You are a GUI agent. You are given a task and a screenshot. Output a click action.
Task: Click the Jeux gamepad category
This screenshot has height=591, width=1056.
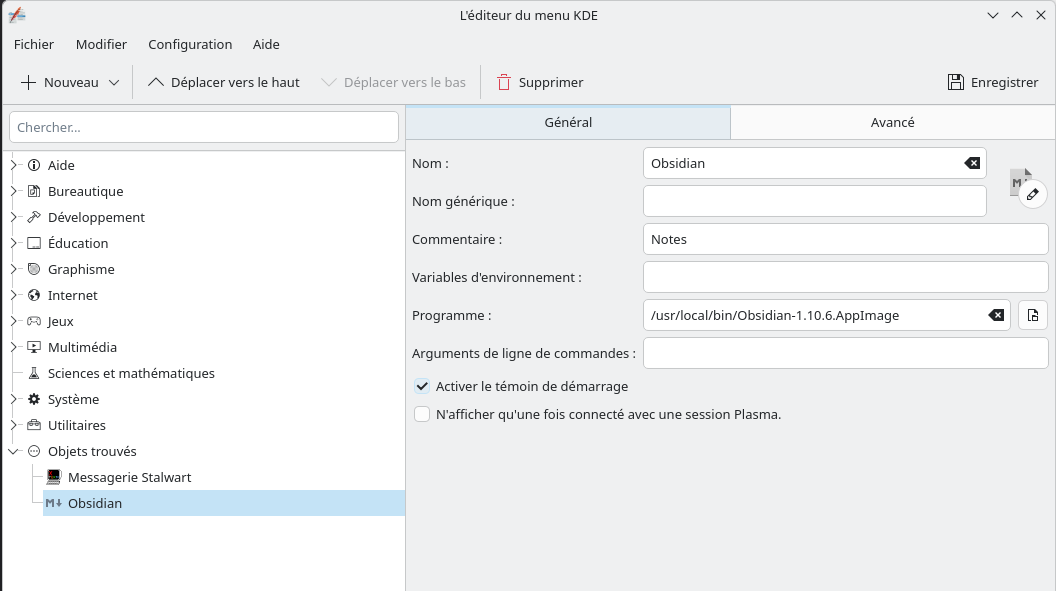[x=34, y=321]
